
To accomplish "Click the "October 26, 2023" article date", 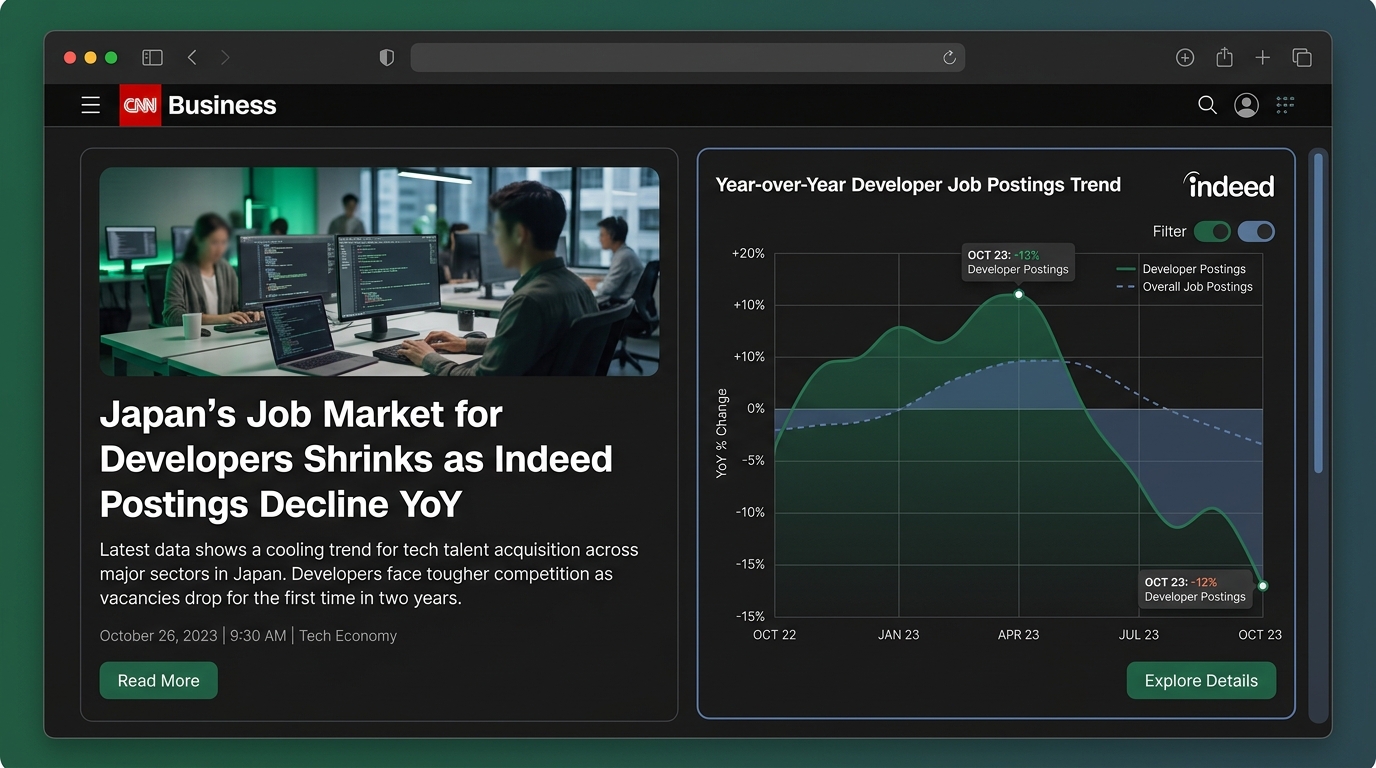I will point(158,636).
